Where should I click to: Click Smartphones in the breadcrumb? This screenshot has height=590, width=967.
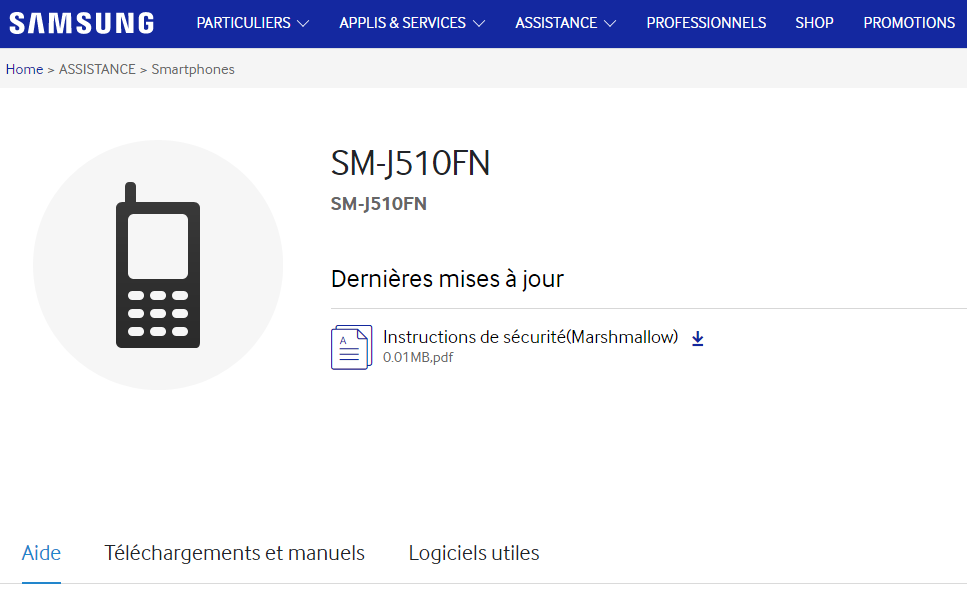coord(193,69)
